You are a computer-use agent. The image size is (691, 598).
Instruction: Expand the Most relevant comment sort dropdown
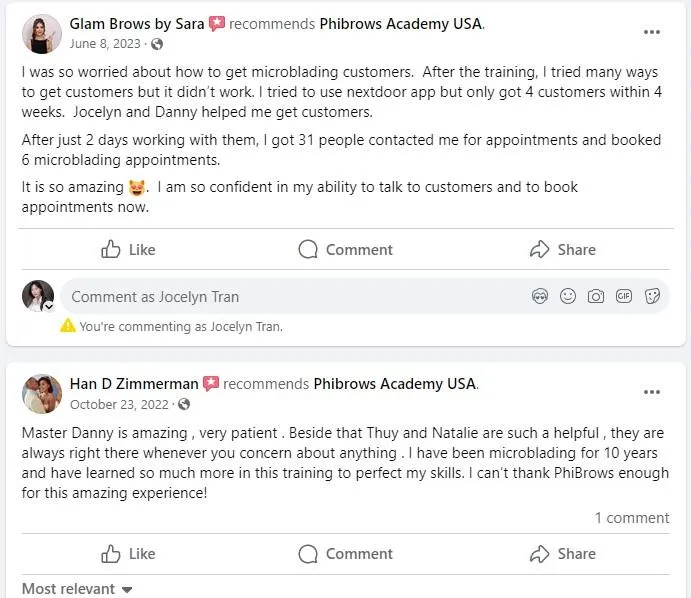(77, 589)
